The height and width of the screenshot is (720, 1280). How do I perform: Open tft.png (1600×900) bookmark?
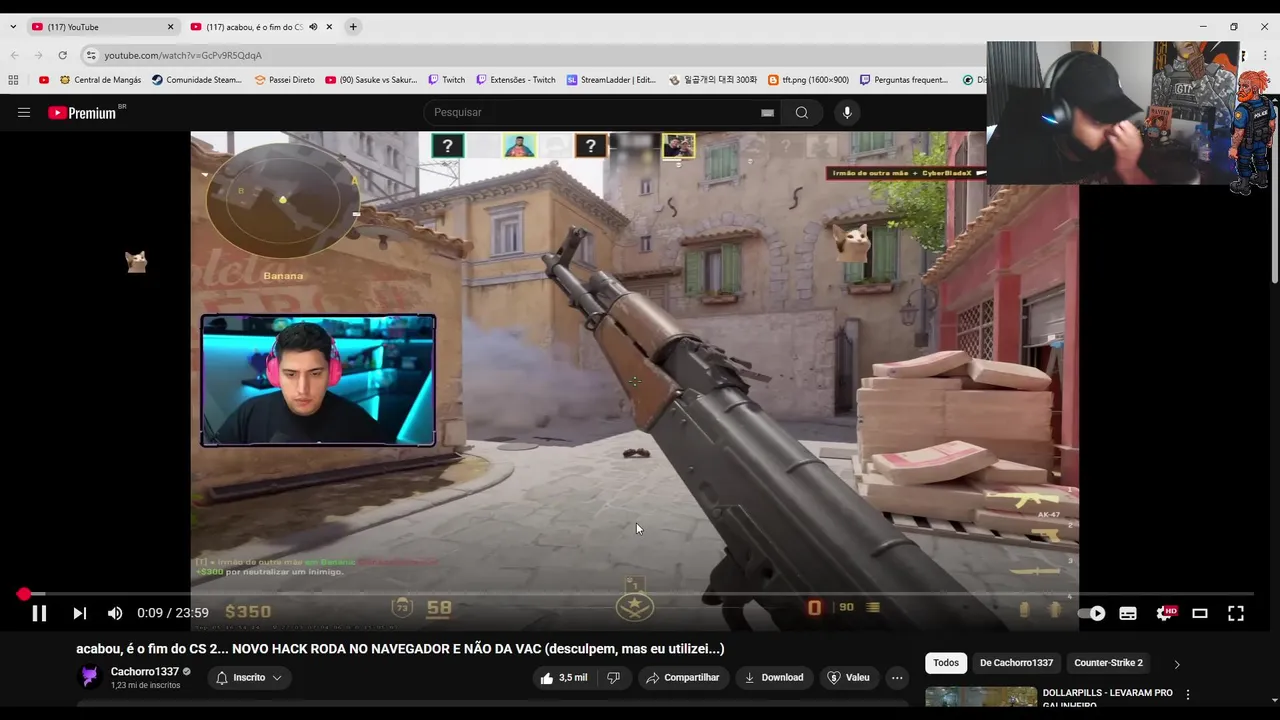click(809, 80)
